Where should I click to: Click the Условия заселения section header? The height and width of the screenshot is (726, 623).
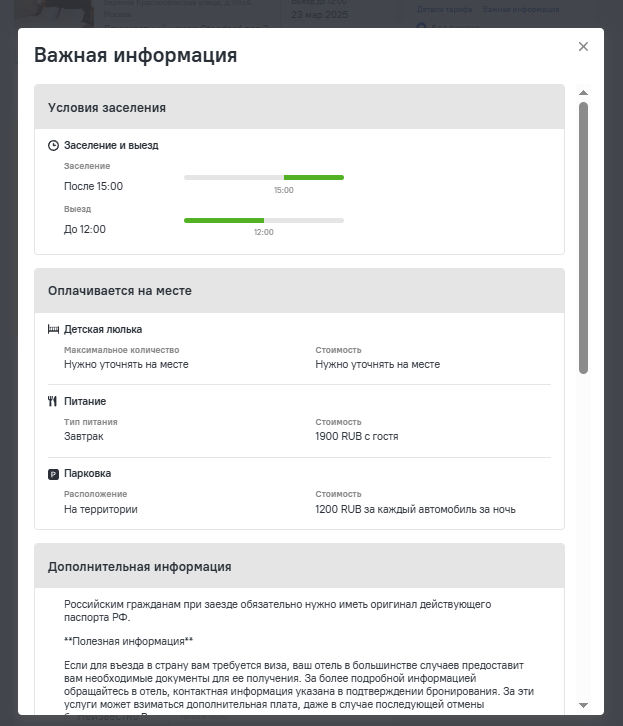pyautogui.click(x=299, y=107)
